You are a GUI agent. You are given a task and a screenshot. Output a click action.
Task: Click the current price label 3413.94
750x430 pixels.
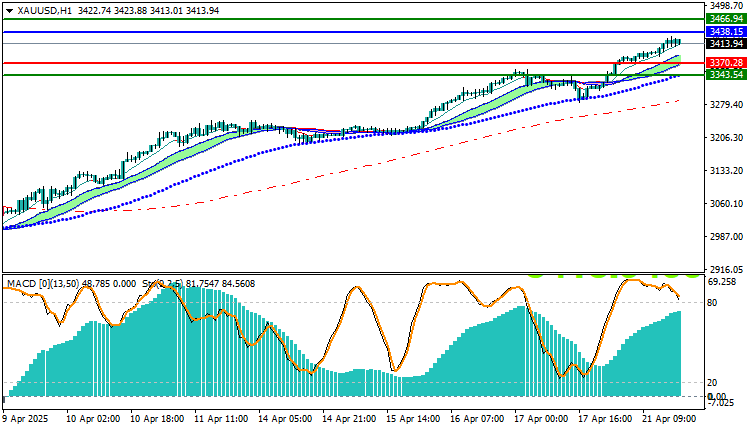tap(726, 44)
